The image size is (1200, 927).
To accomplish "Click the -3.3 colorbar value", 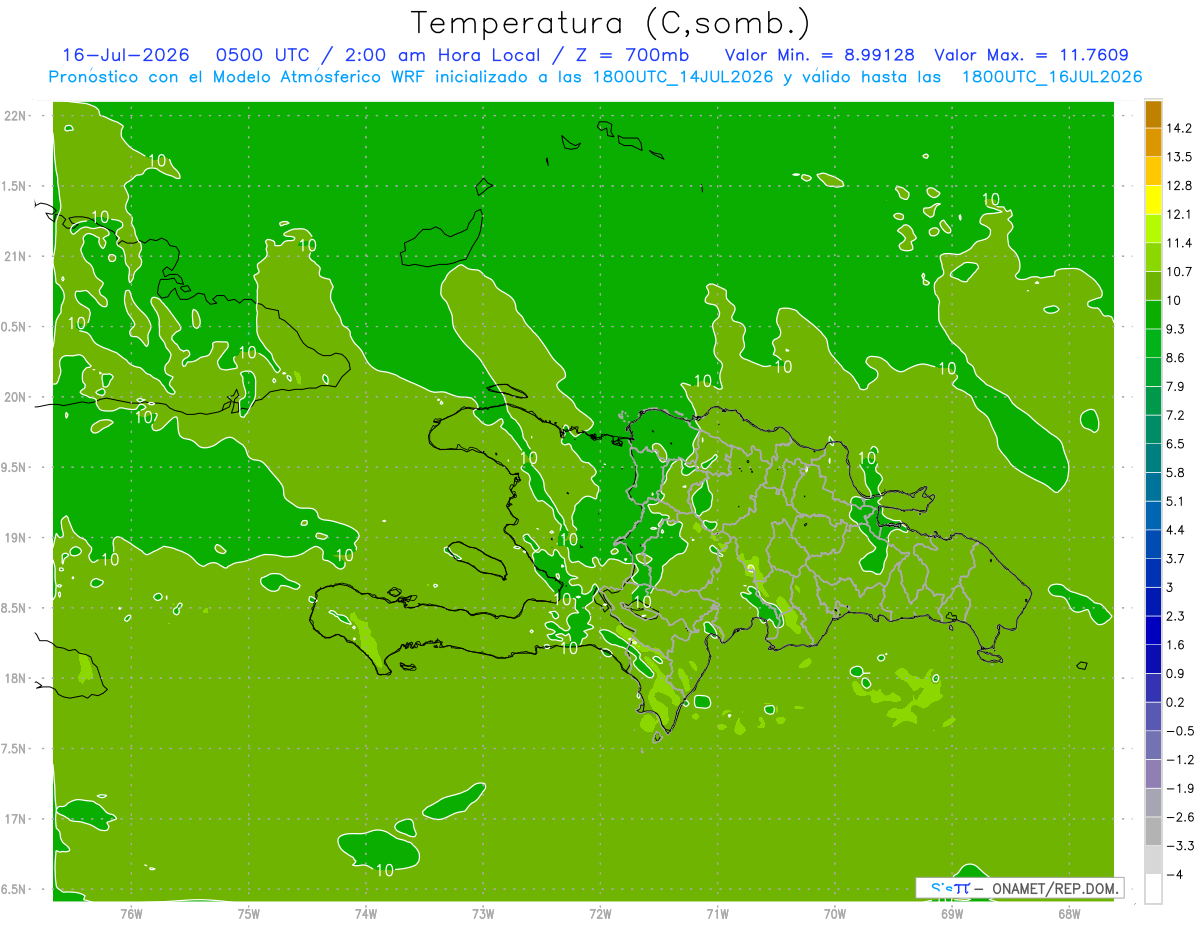I will pyautogui.click(x=1179, y=846).
